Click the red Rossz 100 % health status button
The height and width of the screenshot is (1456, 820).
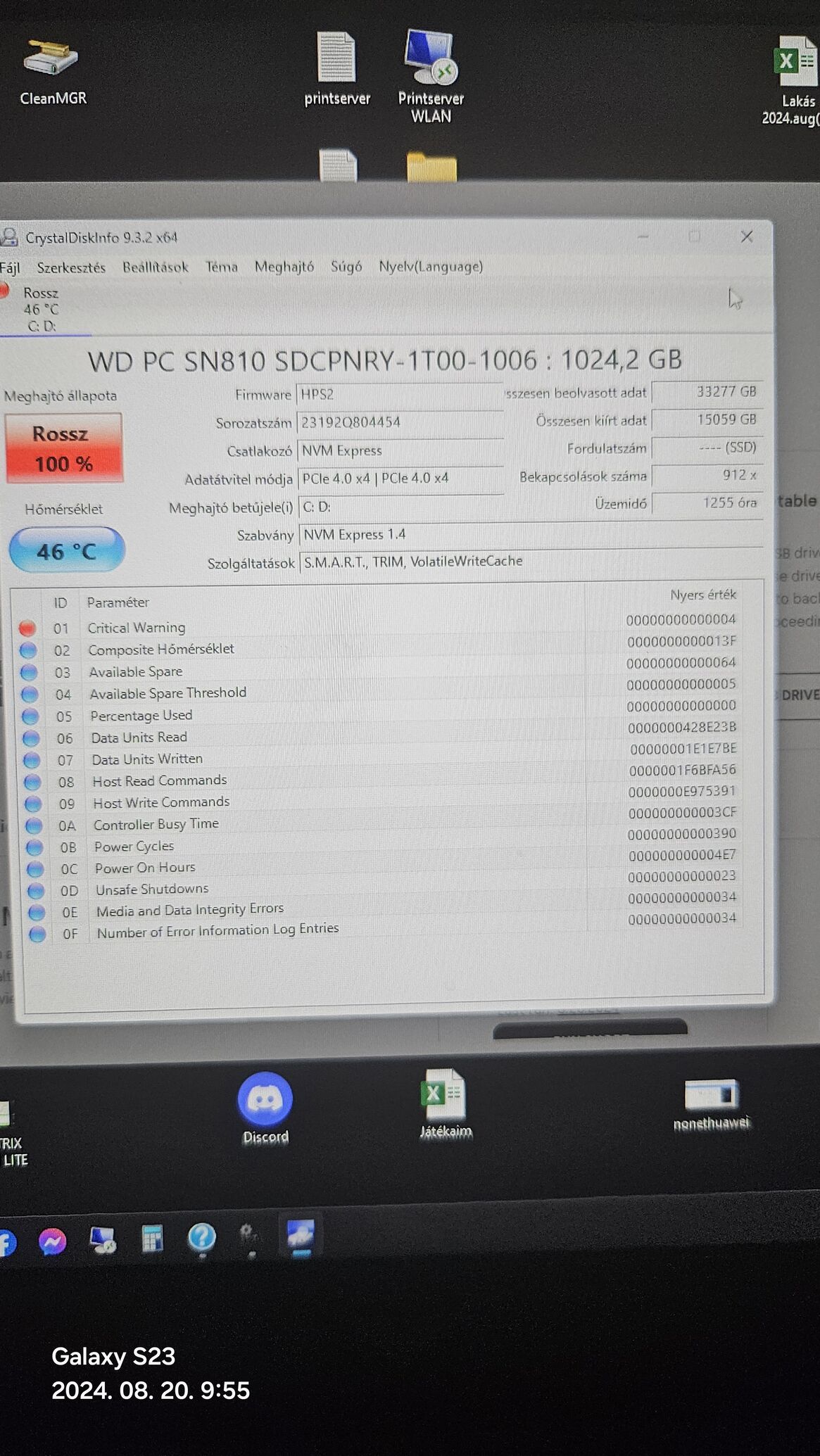pyautogui.click(x=64, y=448)
